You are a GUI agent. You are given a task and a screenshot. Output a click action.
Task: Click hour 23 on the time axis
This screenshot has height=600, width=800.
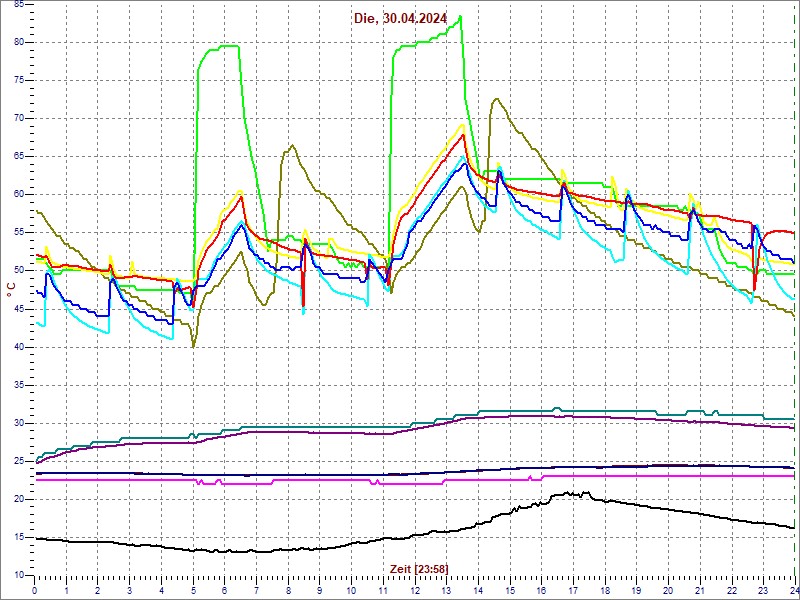point(763,590)
